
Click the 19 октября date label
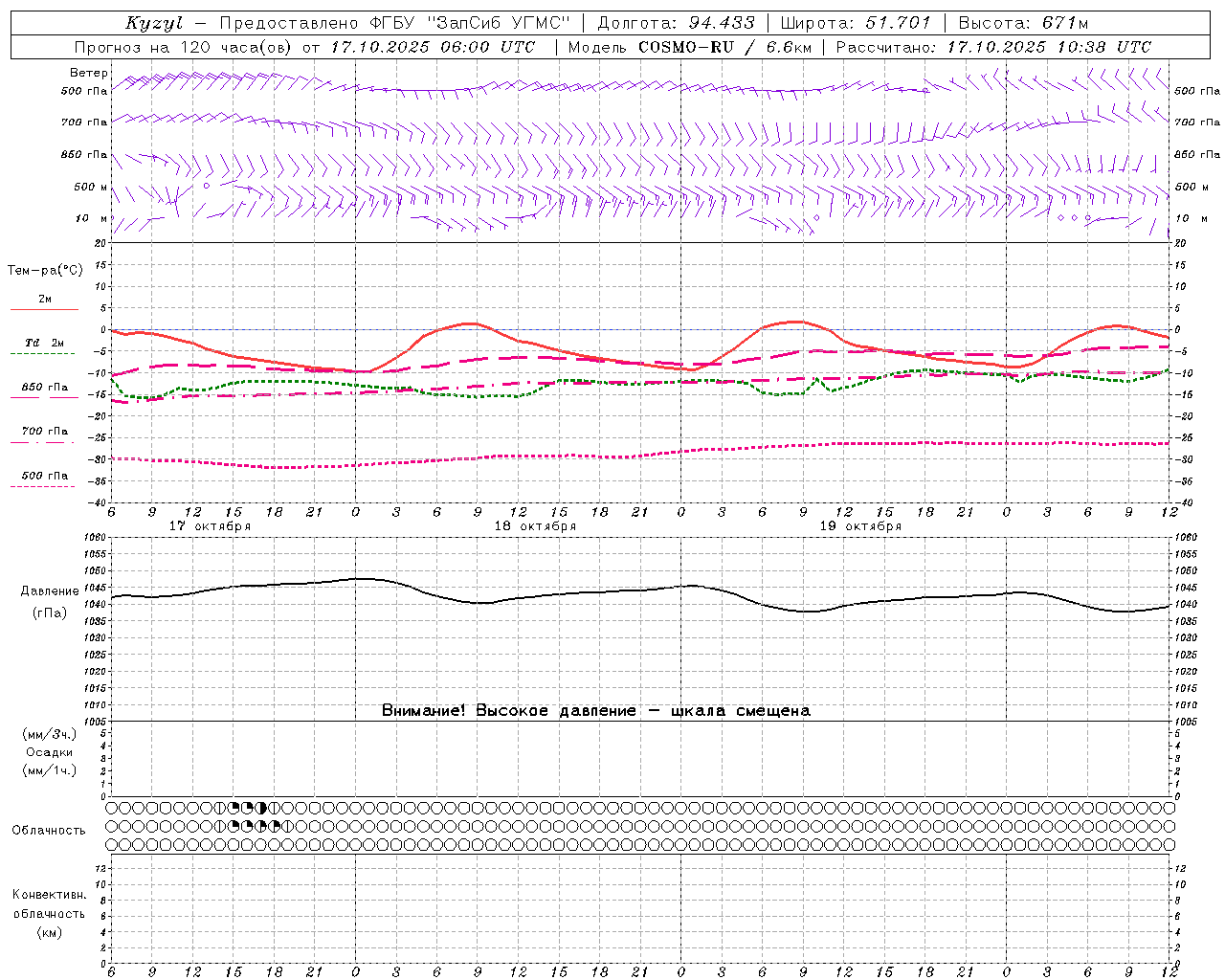[x=860, y=526]
